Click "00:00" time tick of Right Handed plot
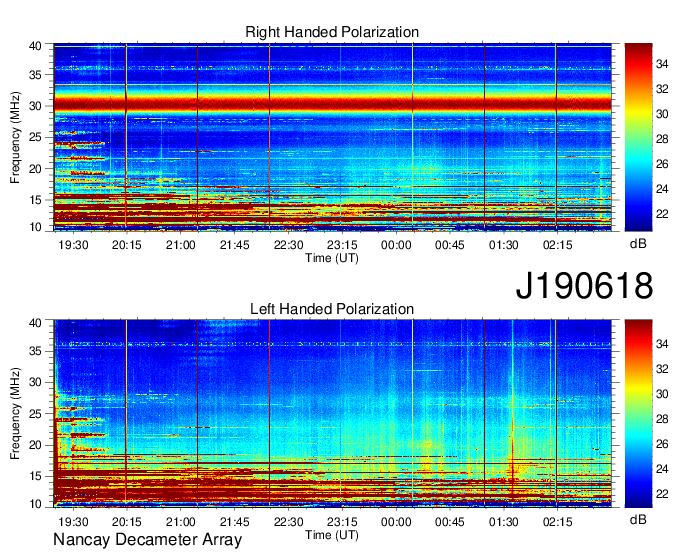This screenshot has height=552, width=680. (396, 245)
